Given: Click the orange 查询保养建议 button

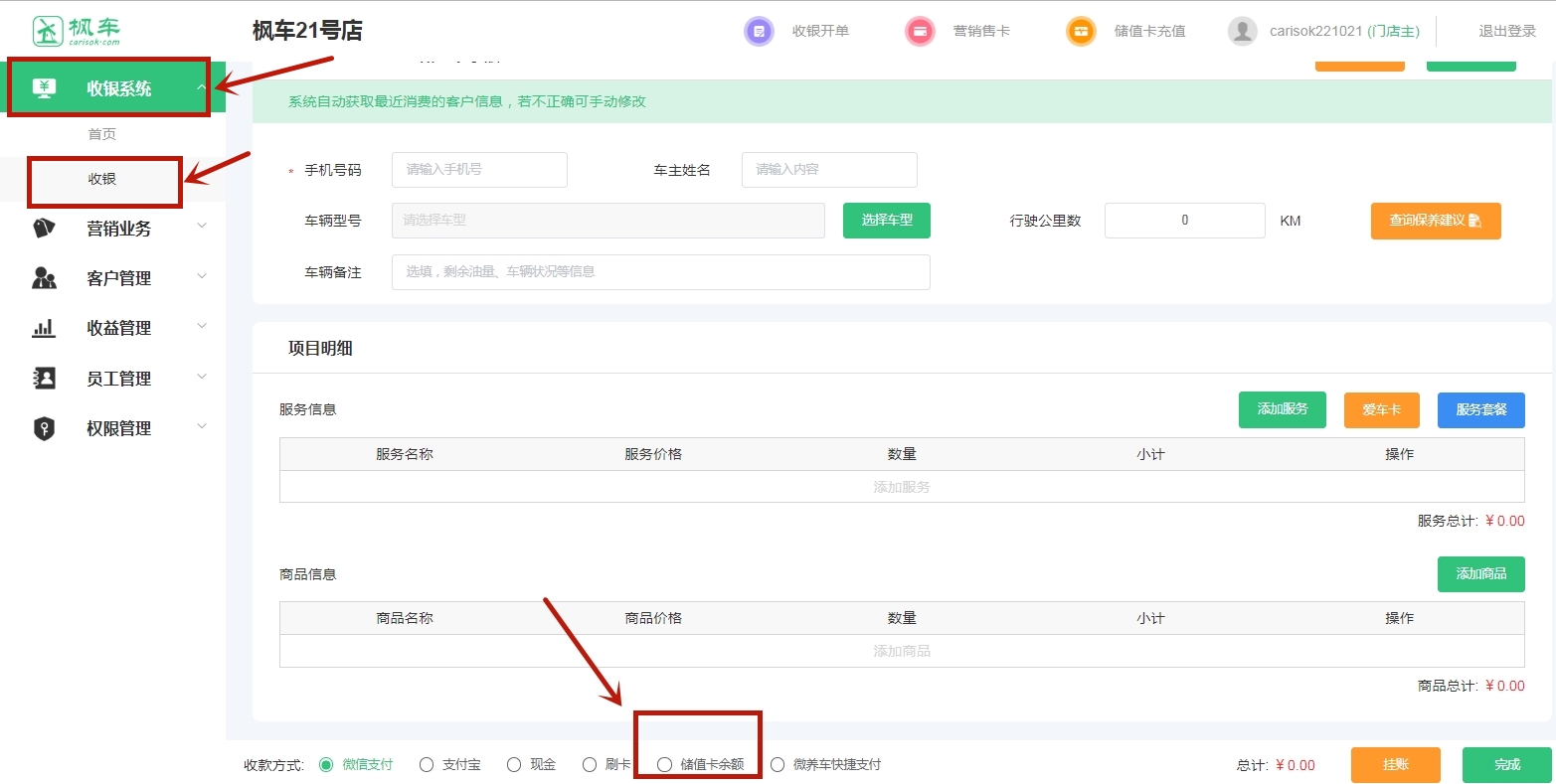Looking at the screenshot, I should tap(1435, 221).
